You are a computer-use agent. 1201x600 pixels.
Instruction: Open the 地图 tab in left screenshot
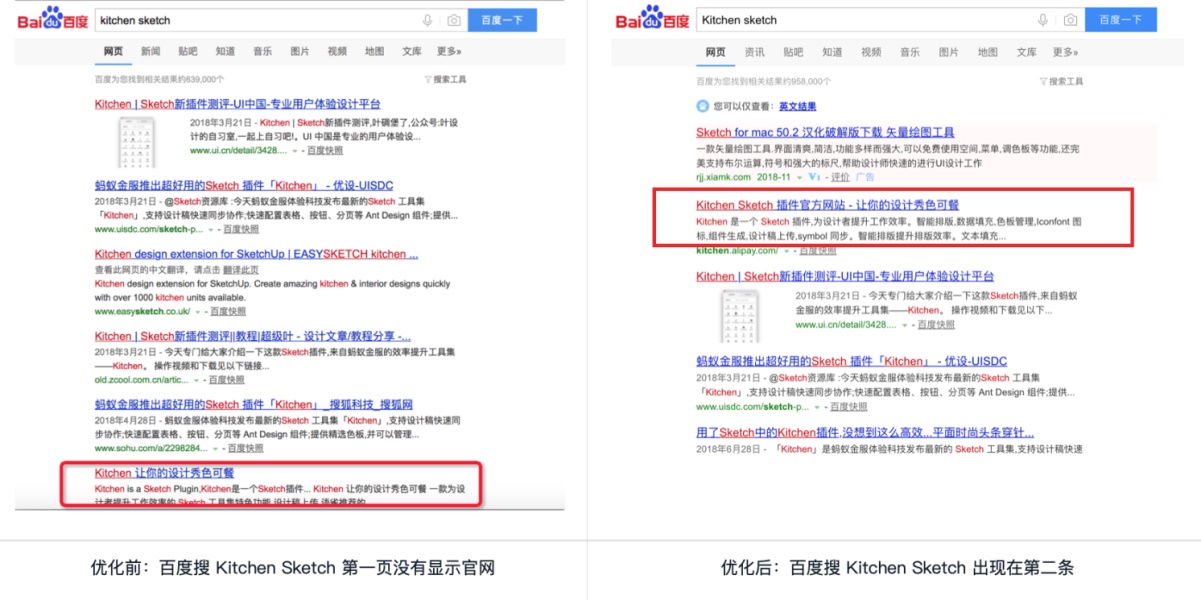tap(374, 51)
